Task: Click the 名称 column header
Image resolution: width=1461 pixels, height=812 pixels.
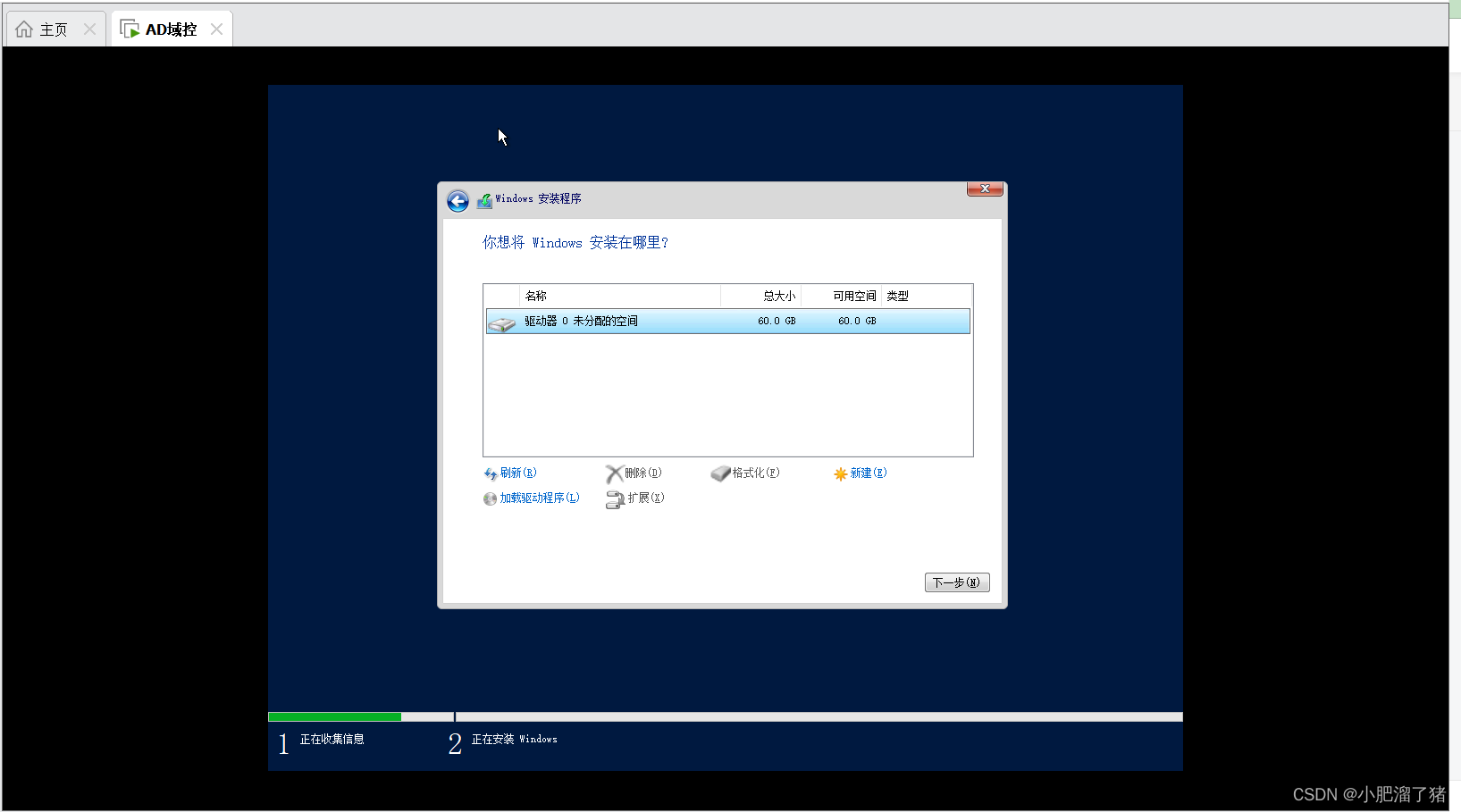Action: [x=620, y=296]
